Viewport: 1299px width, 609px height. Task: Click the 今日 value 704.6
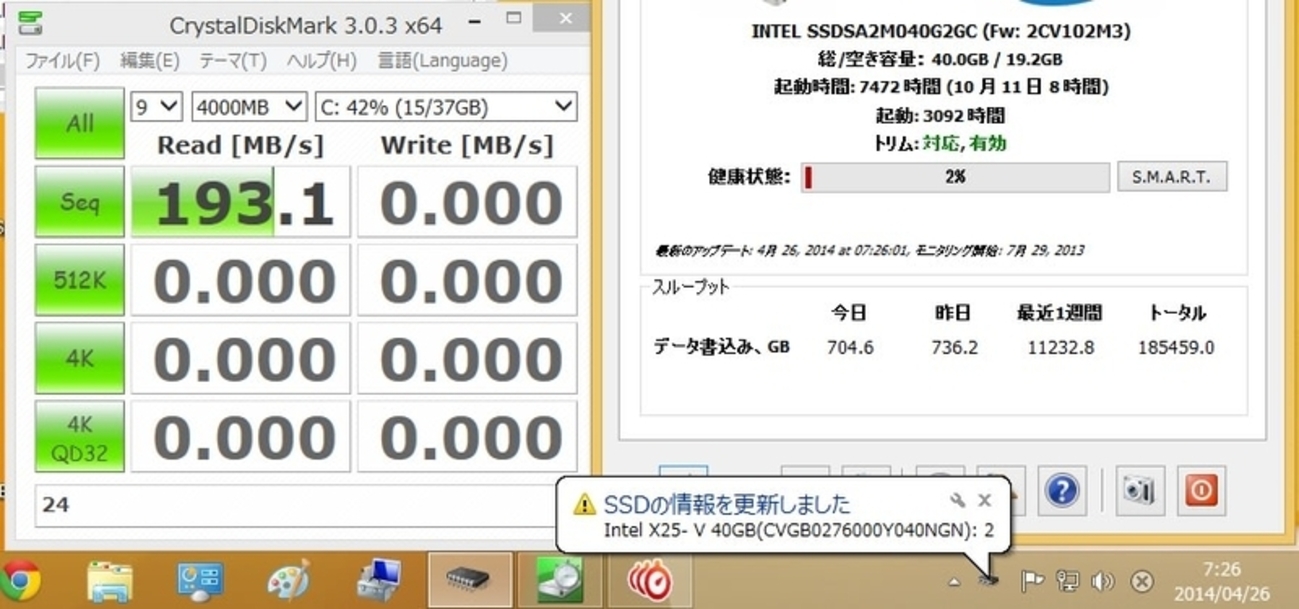pyautogui.click(x=850, y=348)
